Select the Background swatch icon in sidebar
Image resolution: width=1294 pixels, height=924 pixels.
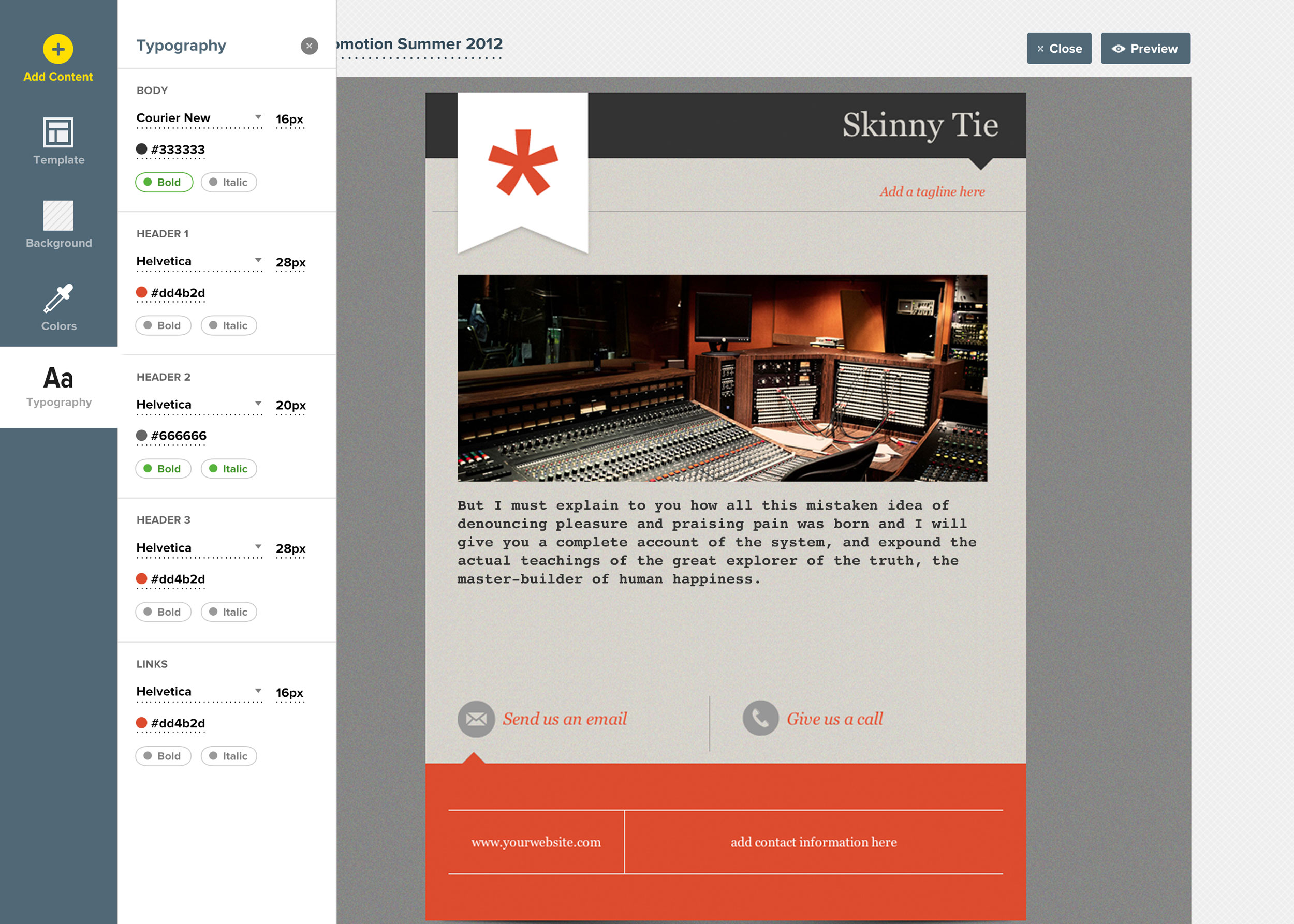[x=58, y=216]
